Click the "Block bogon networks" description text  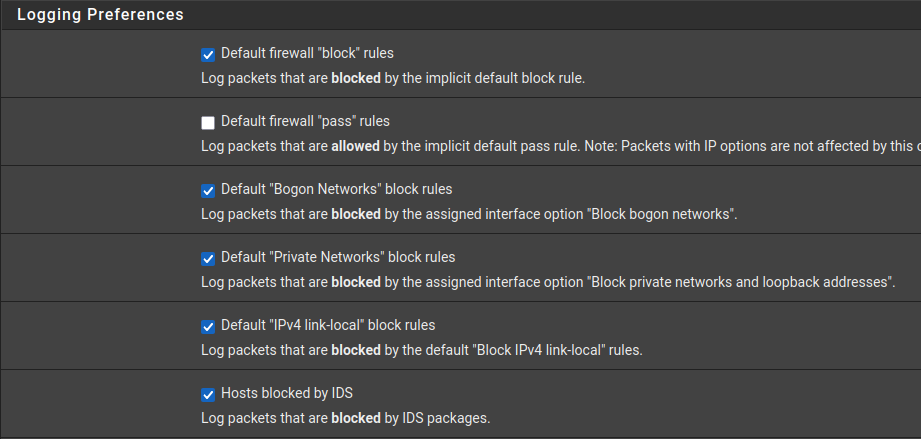point(660,214)
